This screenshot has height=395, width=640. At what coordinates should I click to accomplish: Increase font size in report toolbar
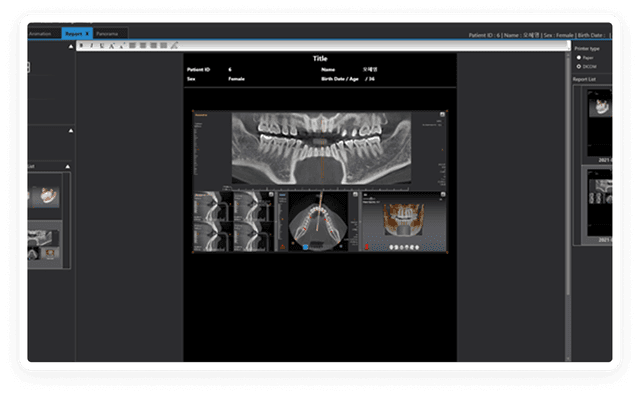pos(111,46)
